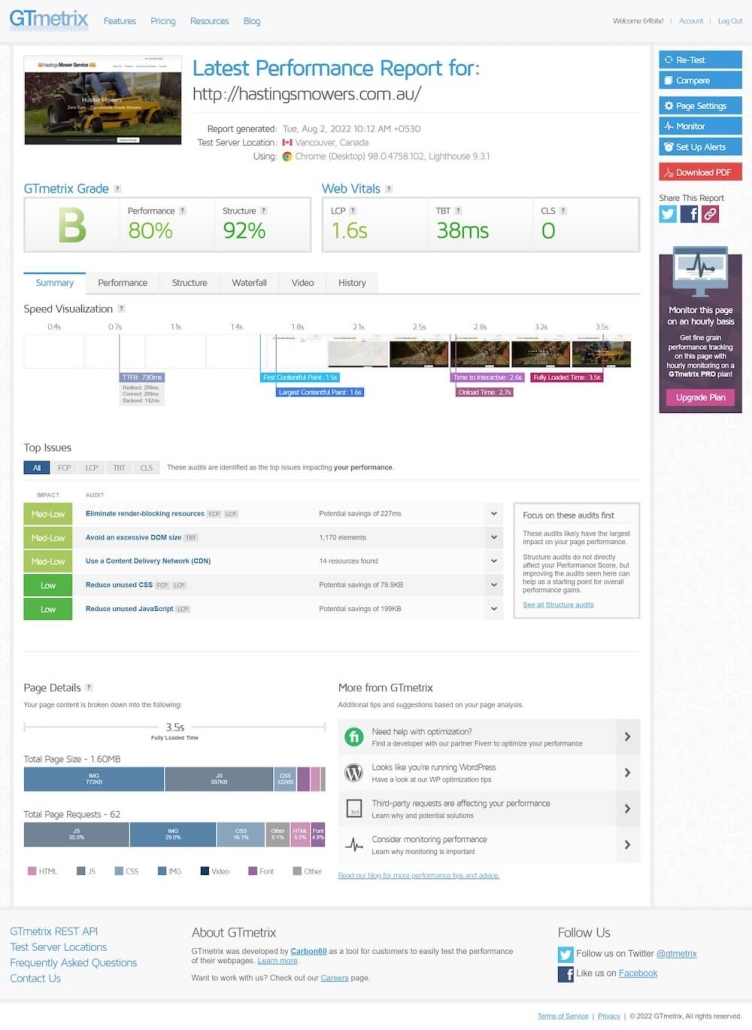Image resolution: width=752 pixels, height=1030 pixels.
Task: Filter Top Issues by FCP
Action: point(64,468)
